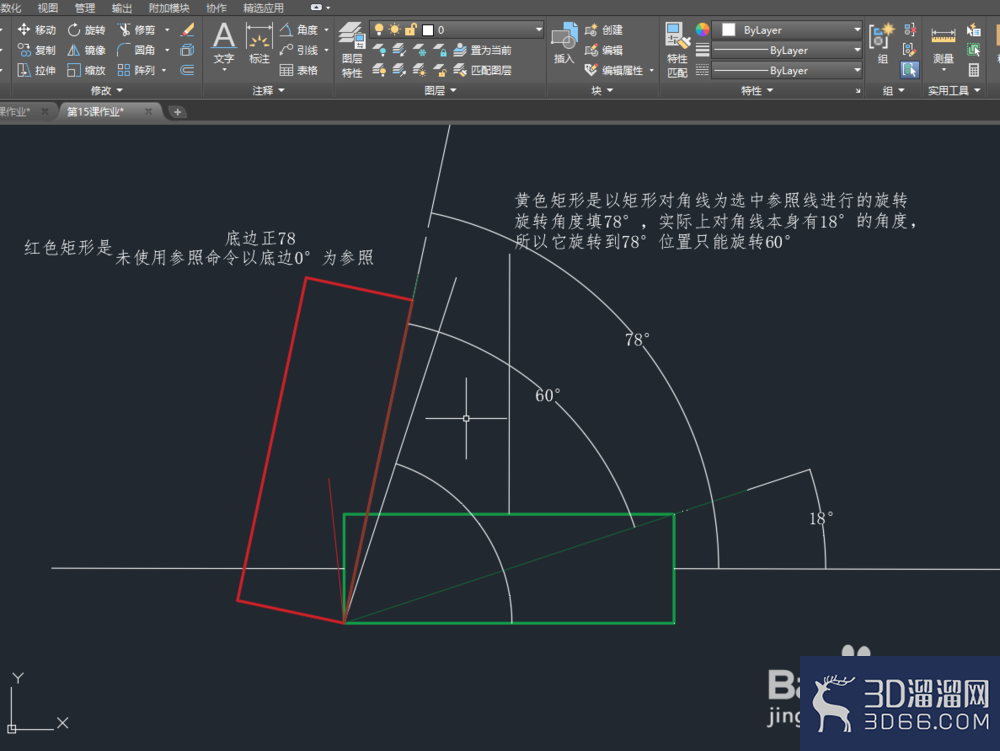Expand the 特性 (Properties) panel

[757, 91]
